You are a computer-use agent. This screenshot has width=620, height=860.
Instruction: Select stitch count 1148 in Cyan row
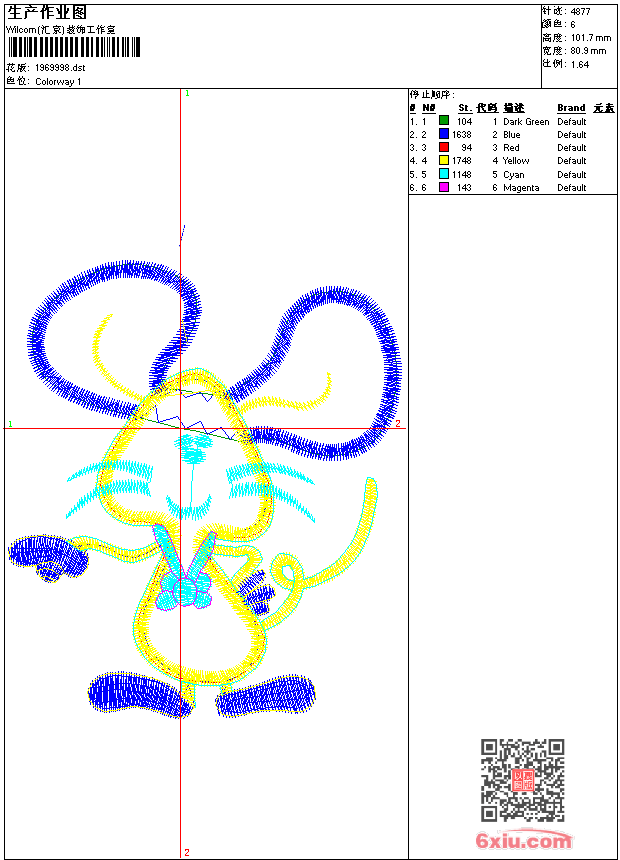tap(461, 174)
